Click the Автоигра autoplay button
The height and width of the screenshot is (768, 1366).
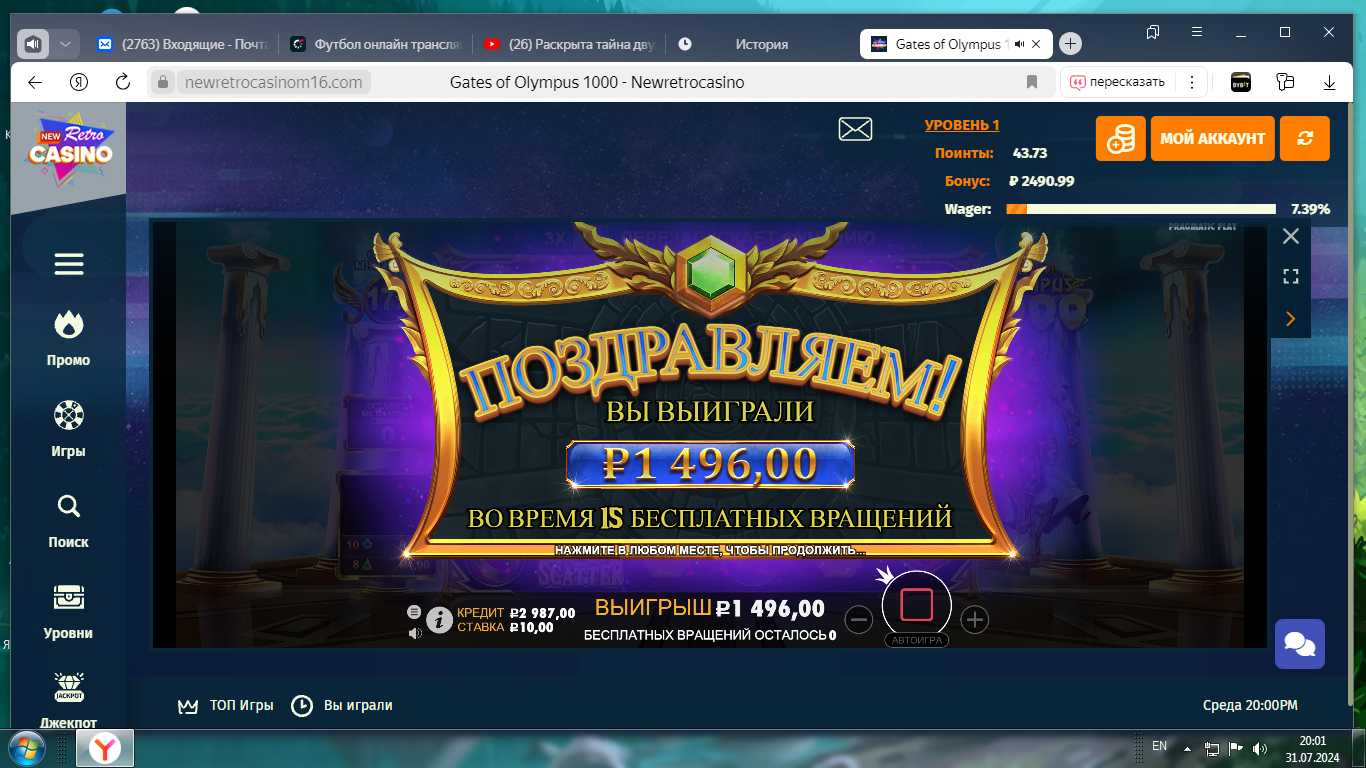click(x=917, y=640)
